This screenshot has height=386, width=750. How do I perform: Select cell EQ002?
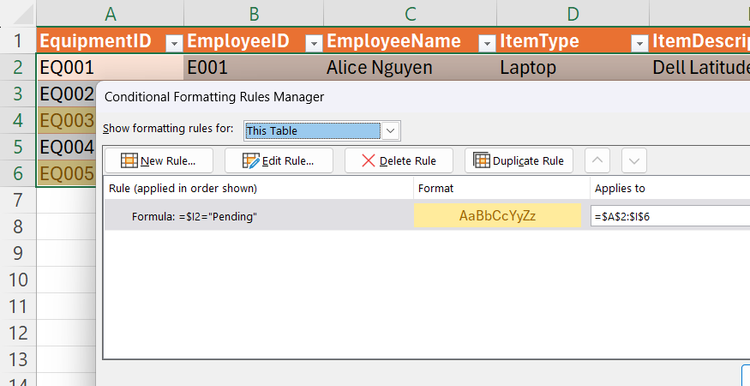point(66,94)
